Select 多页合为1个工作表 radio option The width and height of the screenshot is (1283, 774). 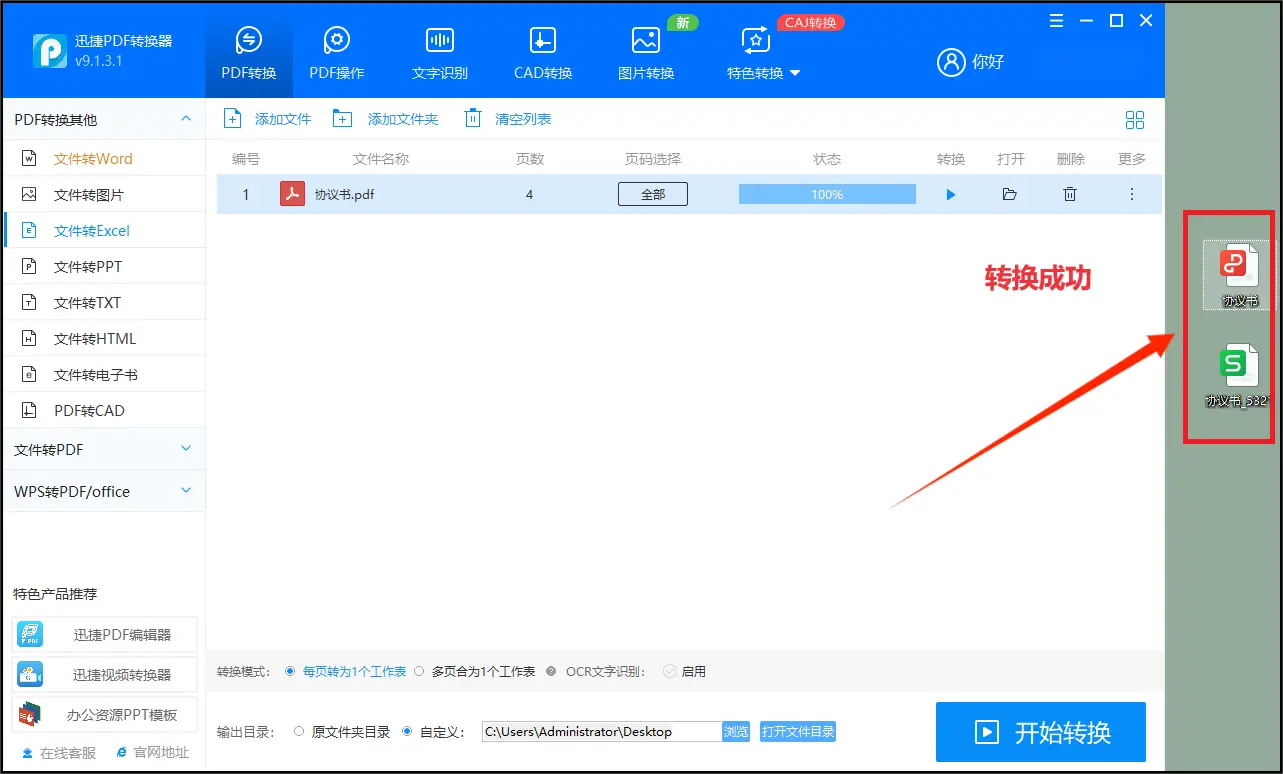[x=420, y=672]
